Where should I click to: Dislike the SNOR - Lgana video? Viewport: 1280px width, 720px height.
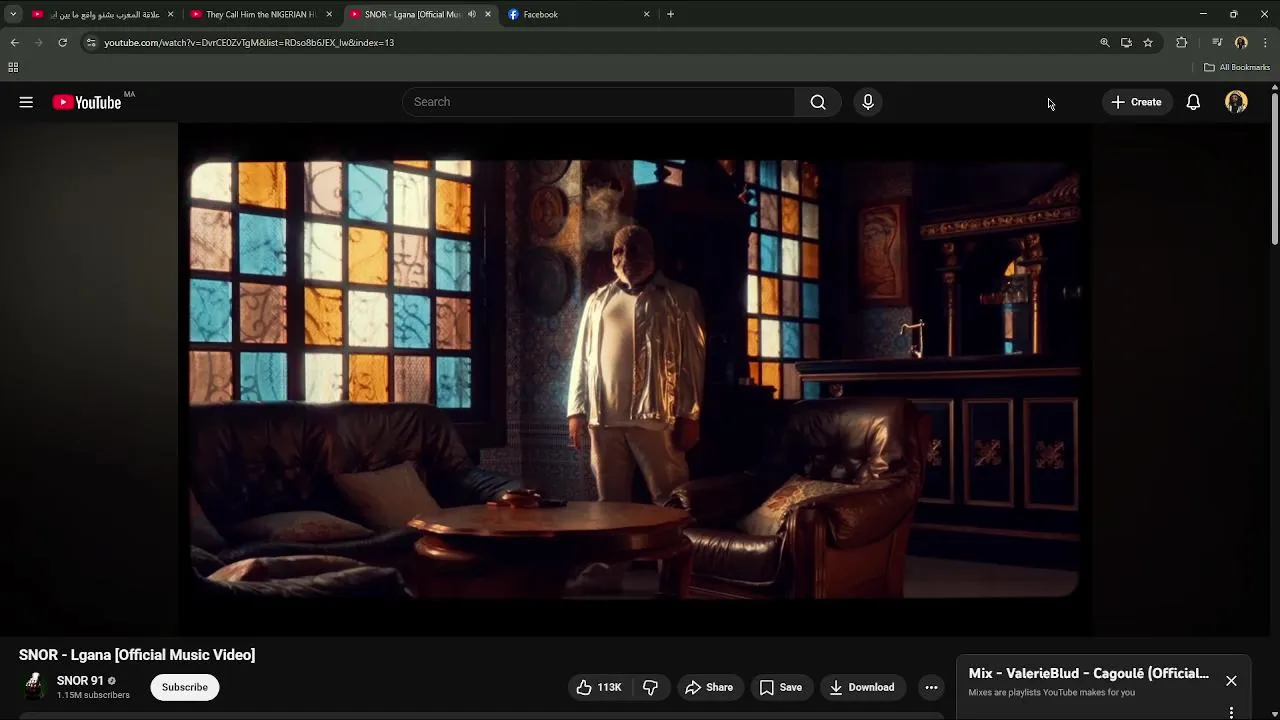pyautogui.click(x=651, y=687)
